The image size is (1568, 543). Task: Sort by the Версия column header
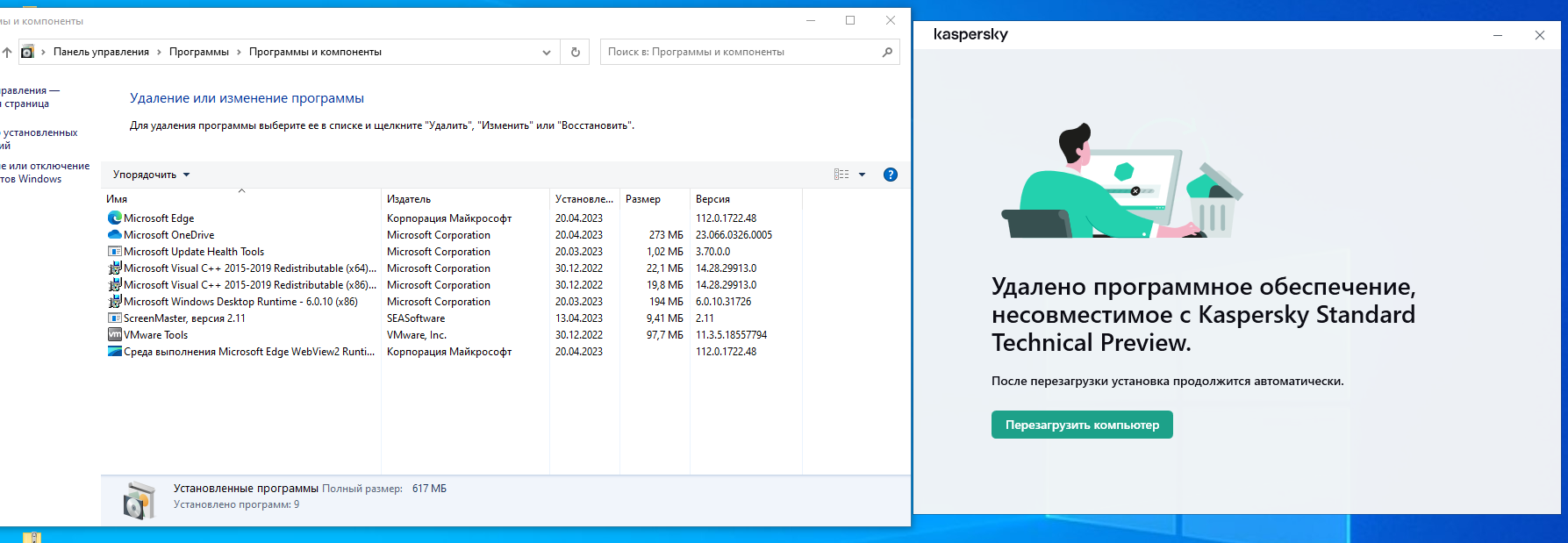point(746,199)
